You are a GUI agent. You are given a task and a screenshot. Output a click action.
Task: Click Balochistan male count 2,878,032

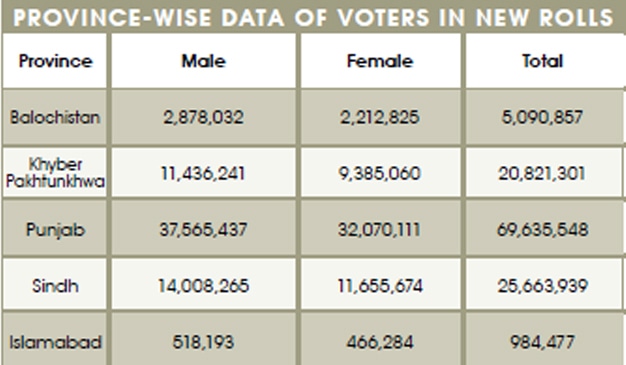[204, 117]
